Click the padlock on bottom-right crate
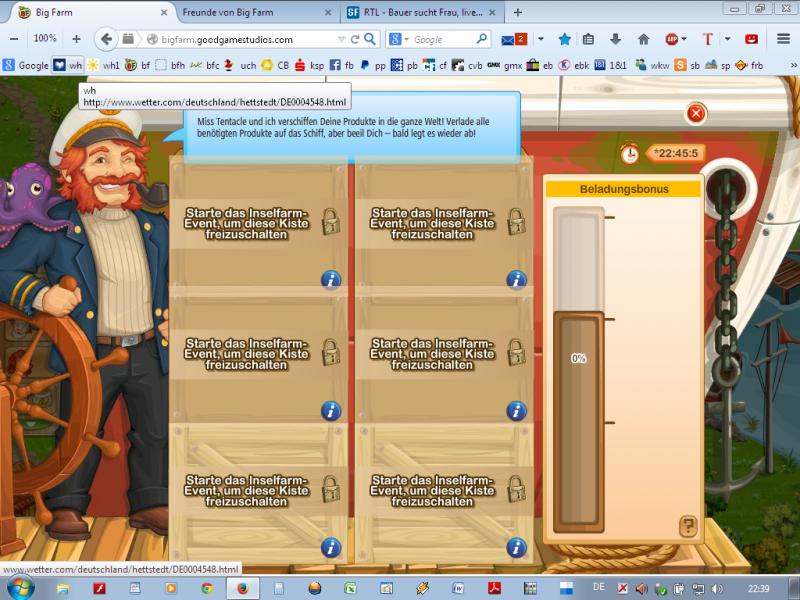800x600 pixels. 517,489
